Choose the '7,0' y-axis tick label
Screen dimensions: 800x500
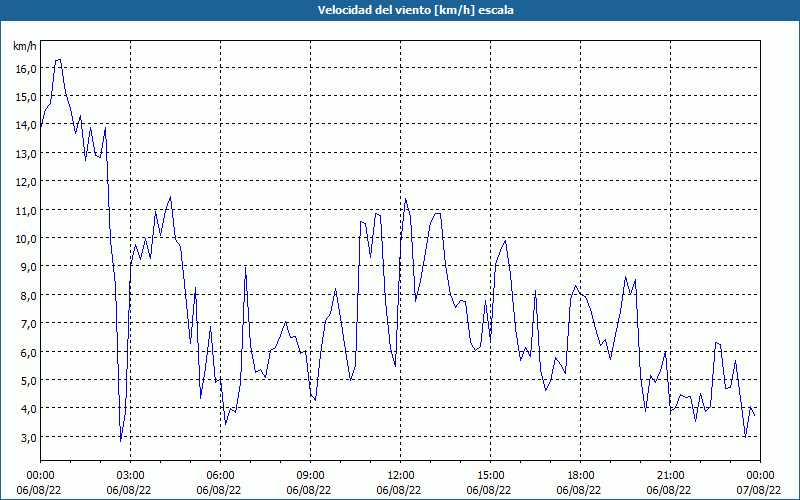coord(28,324)
